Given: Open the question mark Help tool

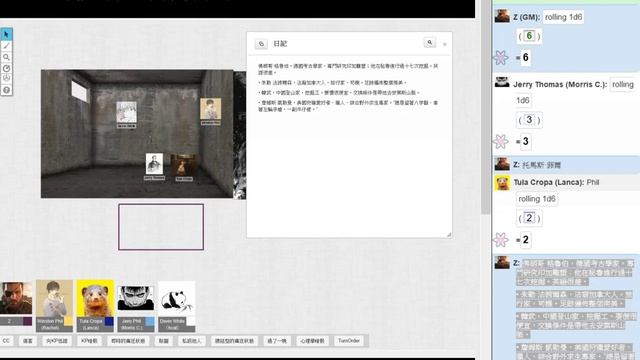Looking at the screenshot, I should pyautogui.click(x=6, y=90).
